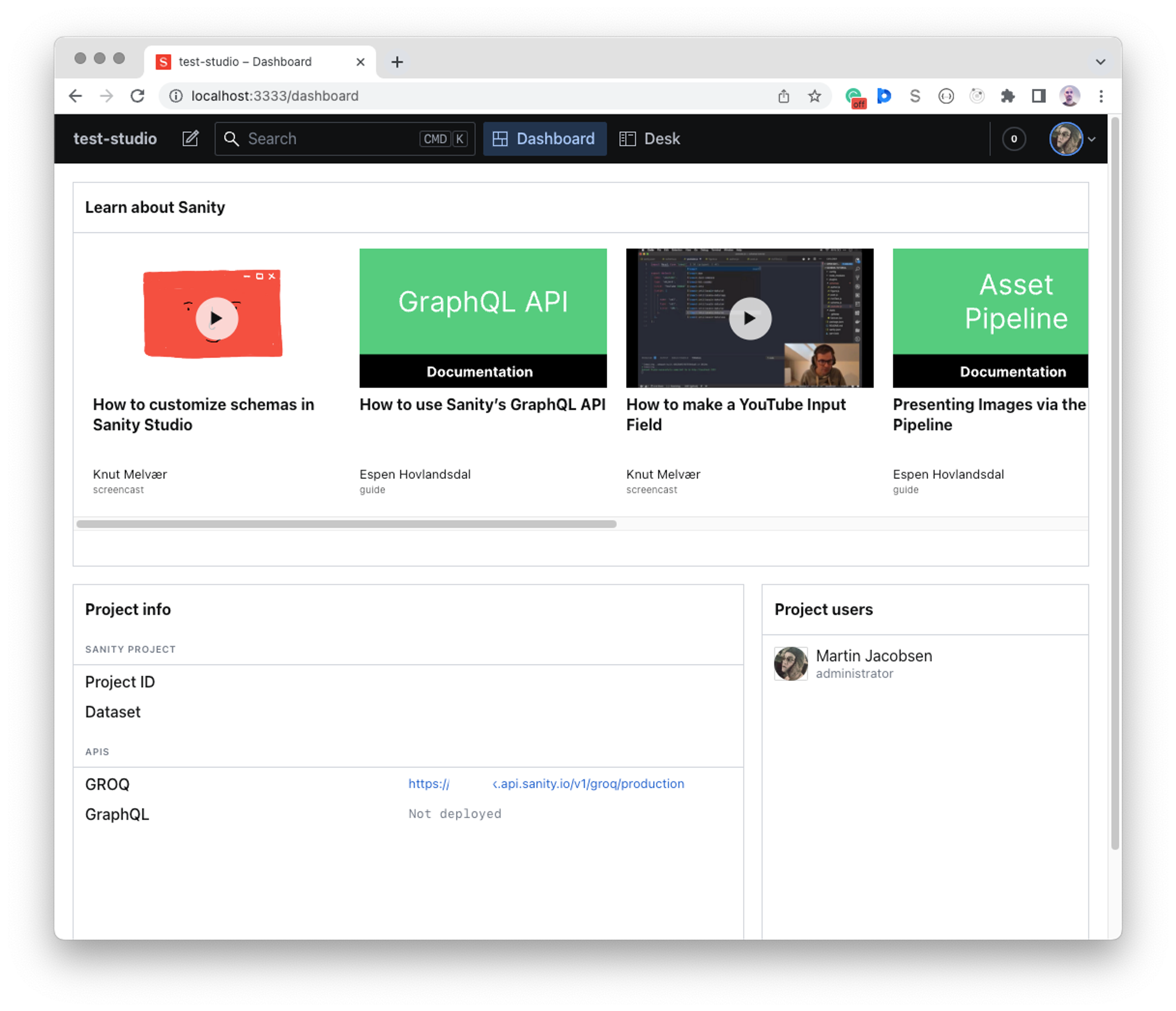Open How to use Sanity's GraphQL API
1176x1011 pixels.
coord(482,404)
